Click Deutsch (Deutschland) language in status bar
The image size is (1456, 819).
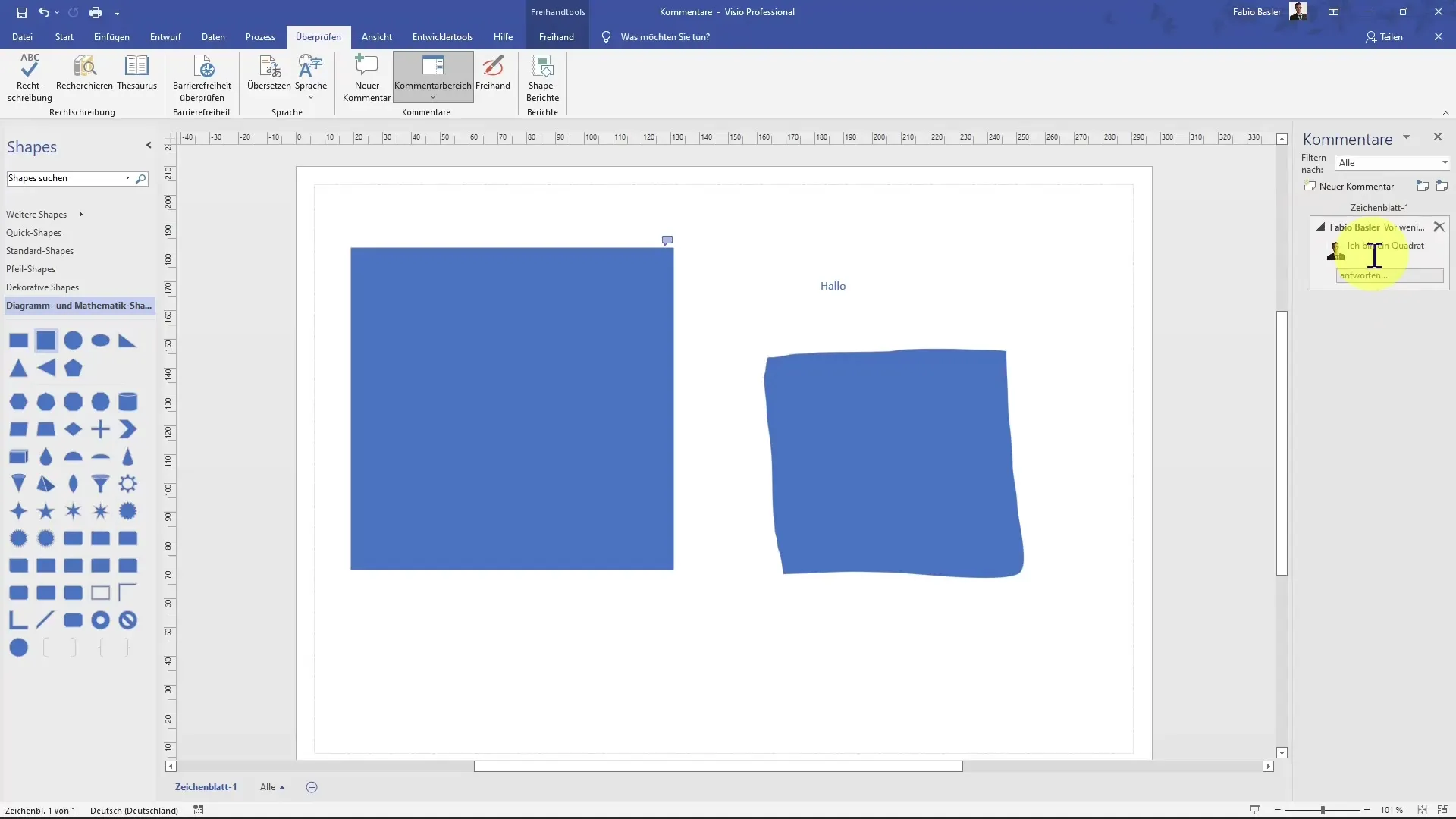(x=134, y=811)
